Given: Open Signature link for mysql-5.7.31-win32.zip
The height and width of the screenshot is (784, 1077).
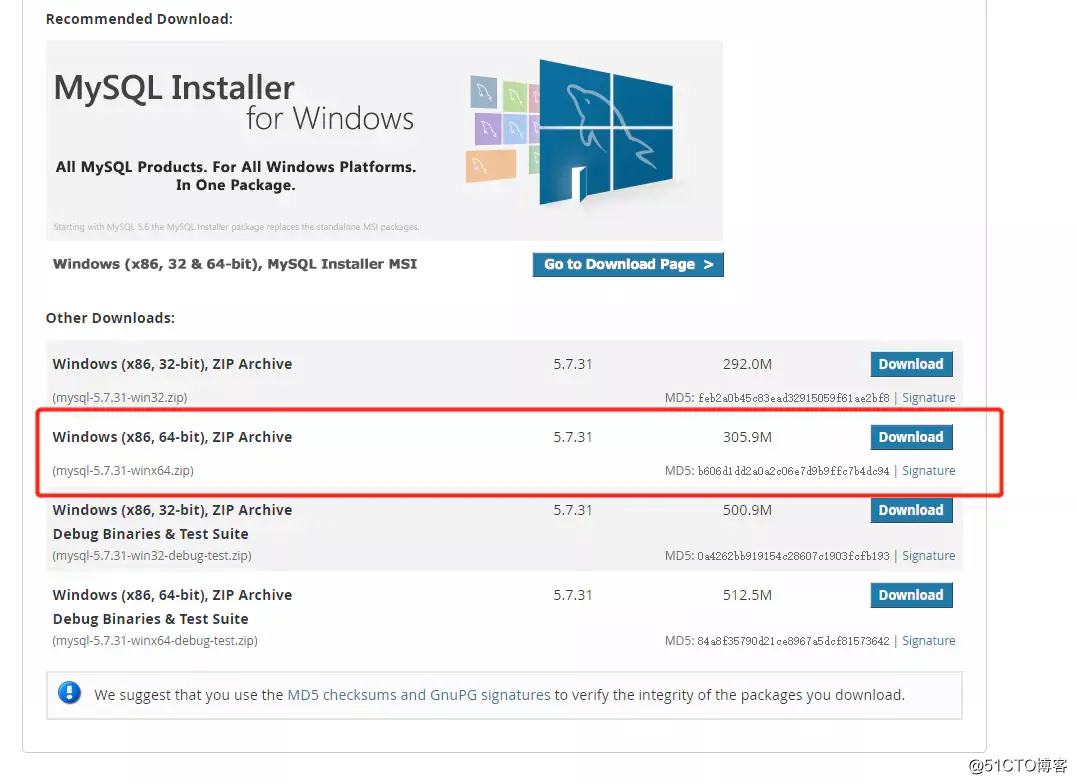Looking at the screenshot, I should pos(929,398).
